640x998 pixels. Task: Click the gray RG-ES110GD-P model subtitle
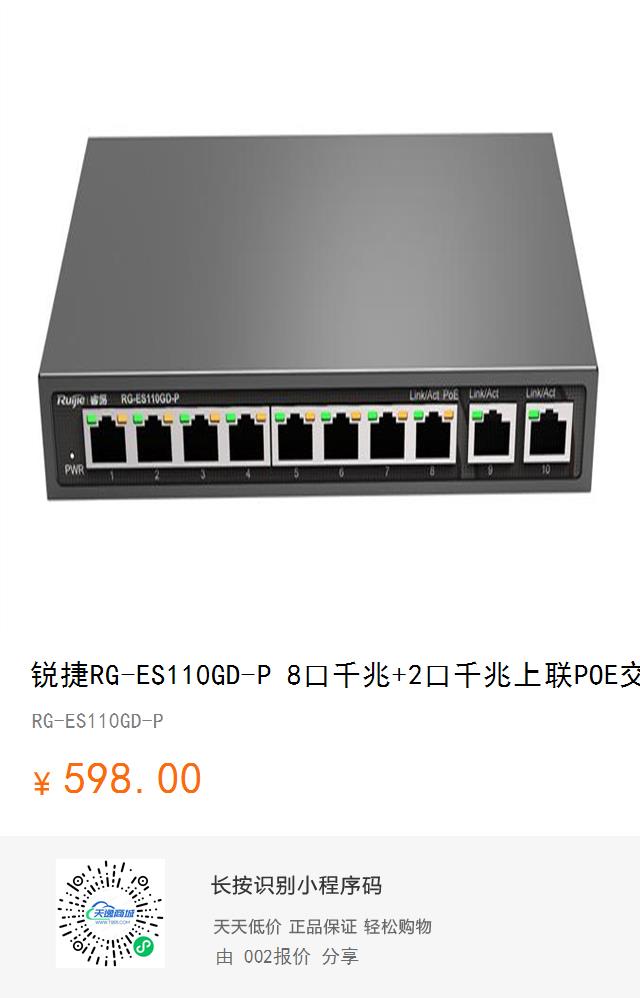click(97, 721)
